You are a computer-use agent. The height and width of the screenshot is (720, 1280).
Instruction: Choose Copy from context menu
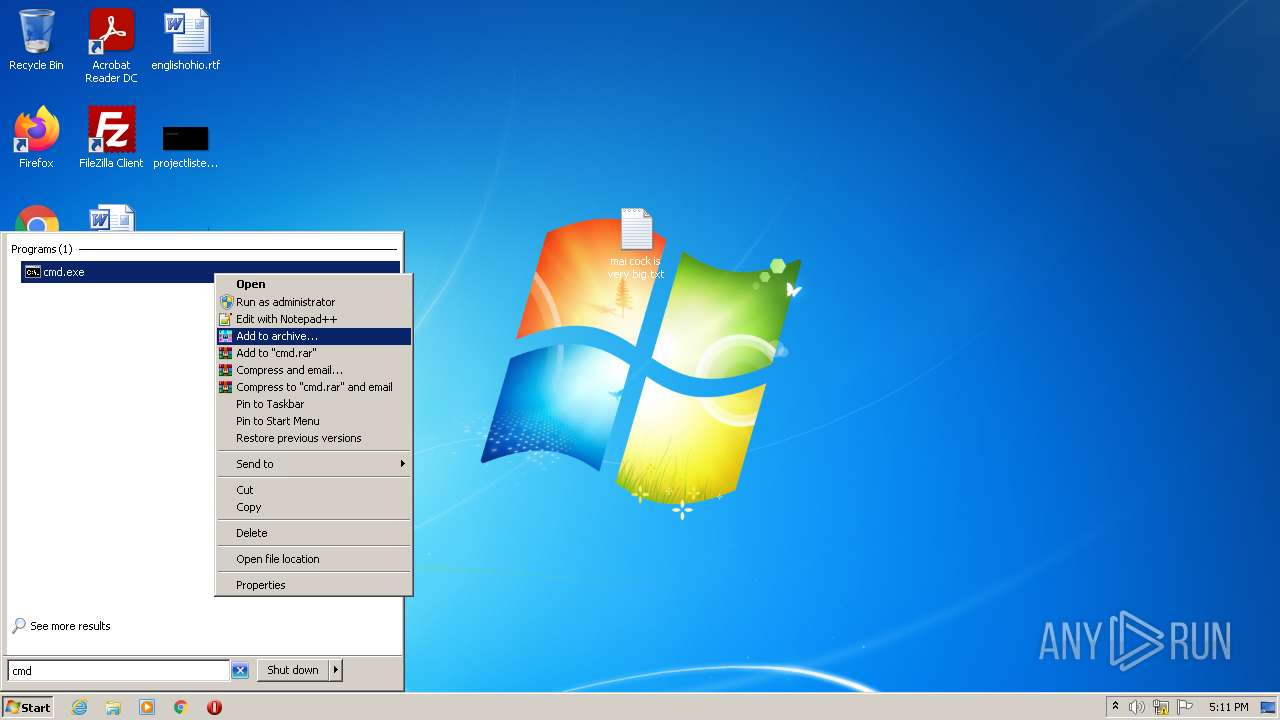(314, 507)
